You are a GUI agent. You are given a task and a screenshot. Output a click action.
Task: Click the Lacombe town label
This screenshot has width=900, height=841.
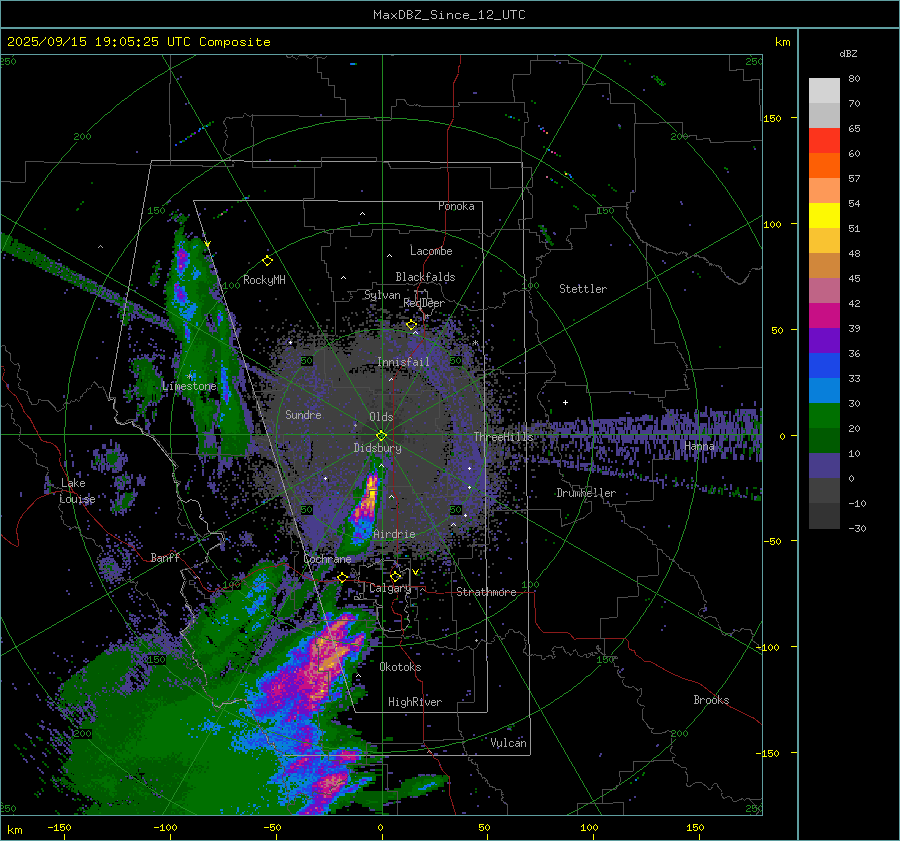(x=431, y=251)
